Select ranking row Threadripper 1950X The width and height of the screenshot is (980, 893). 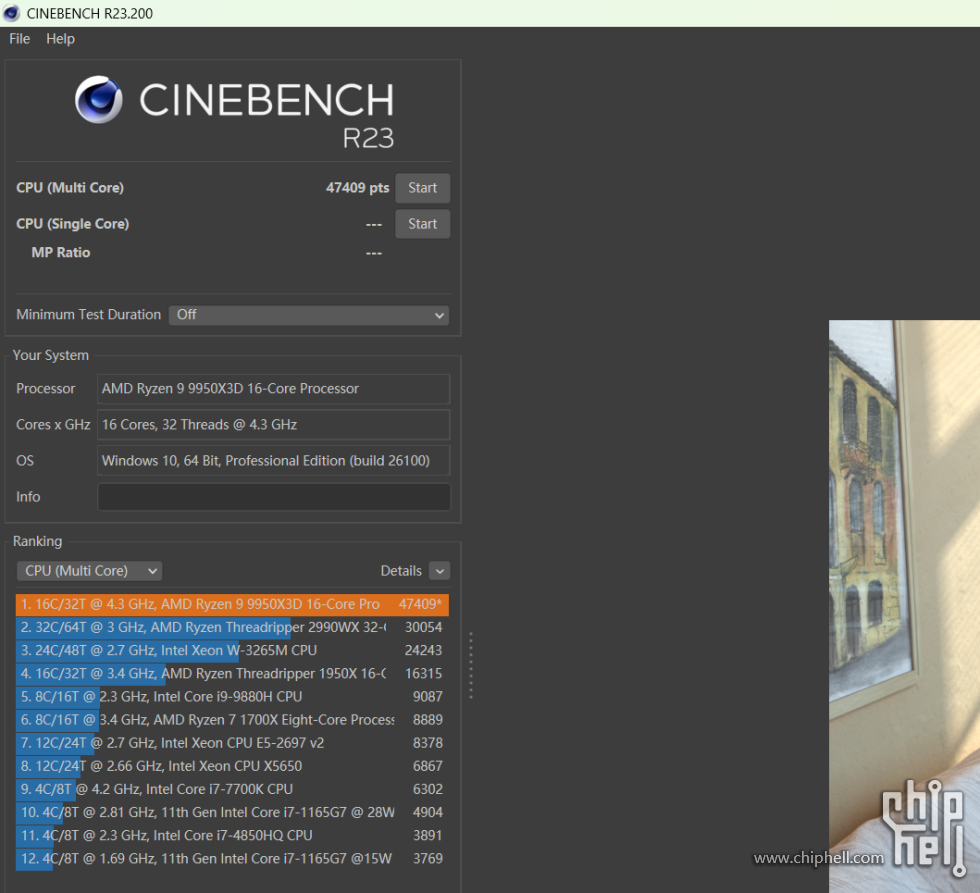click(x=232, y=674)
